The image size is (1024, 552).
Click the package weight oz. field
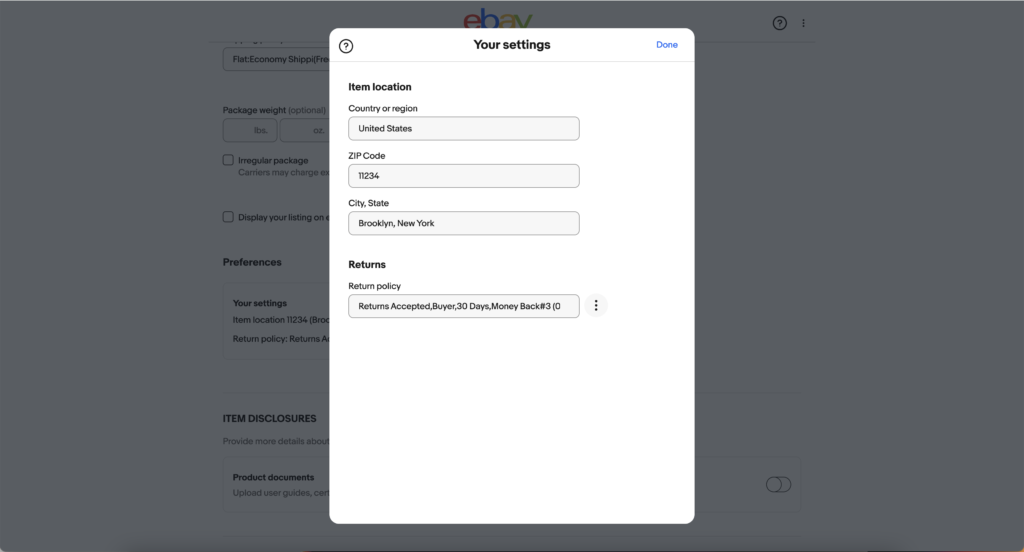[x=305, y=131]
